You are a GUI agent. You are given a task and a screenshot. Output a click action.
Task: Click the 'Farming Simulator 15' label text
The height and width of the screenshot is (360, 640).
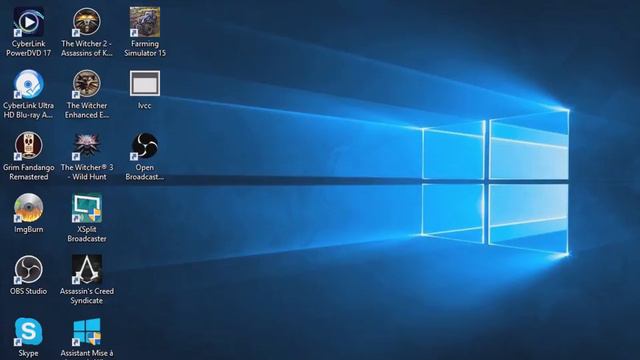point(145,48)
